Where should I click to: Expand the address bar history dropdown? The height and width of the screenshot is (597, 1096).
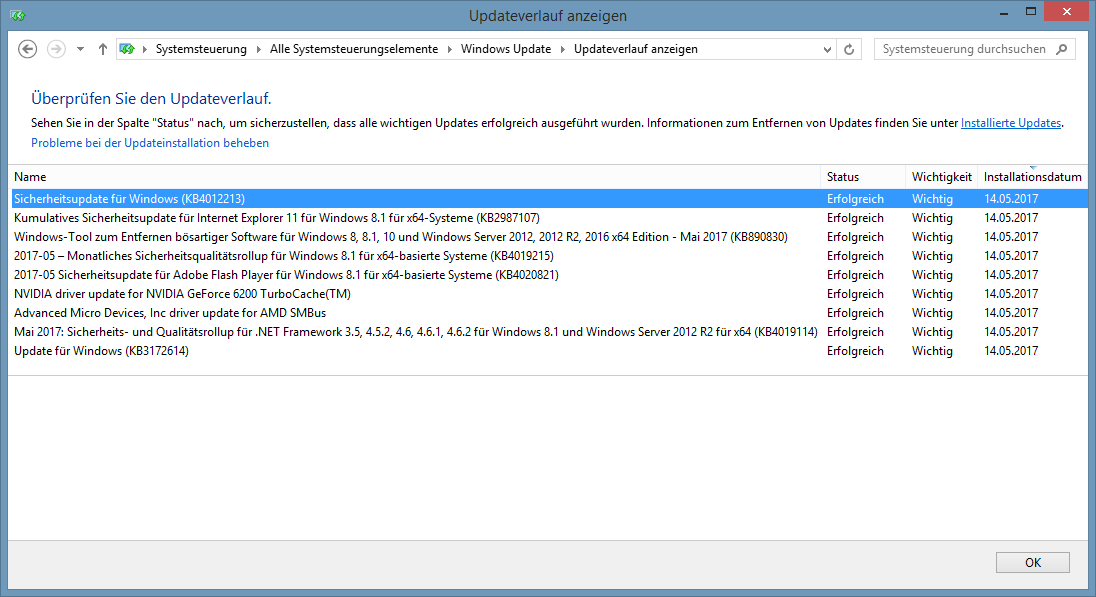[x=827, y=49]
